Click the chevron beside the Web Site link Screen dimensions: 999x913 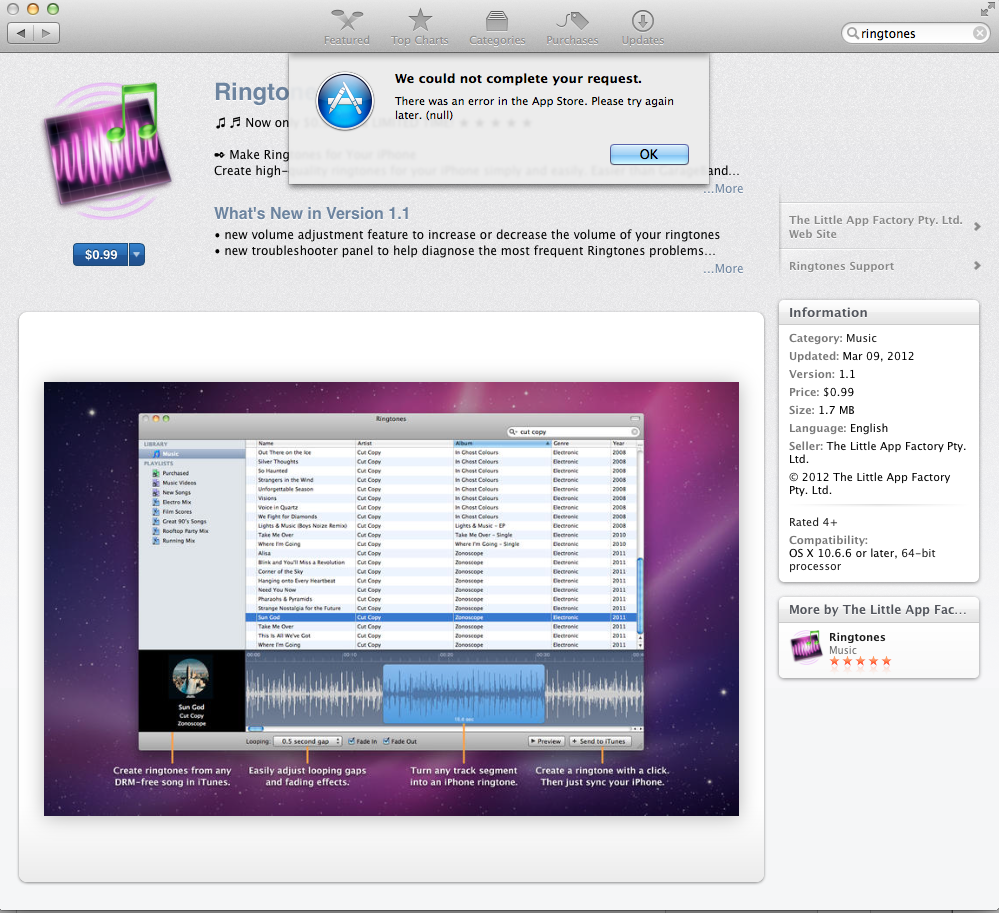pyautogui.click(x=977, y=227)
